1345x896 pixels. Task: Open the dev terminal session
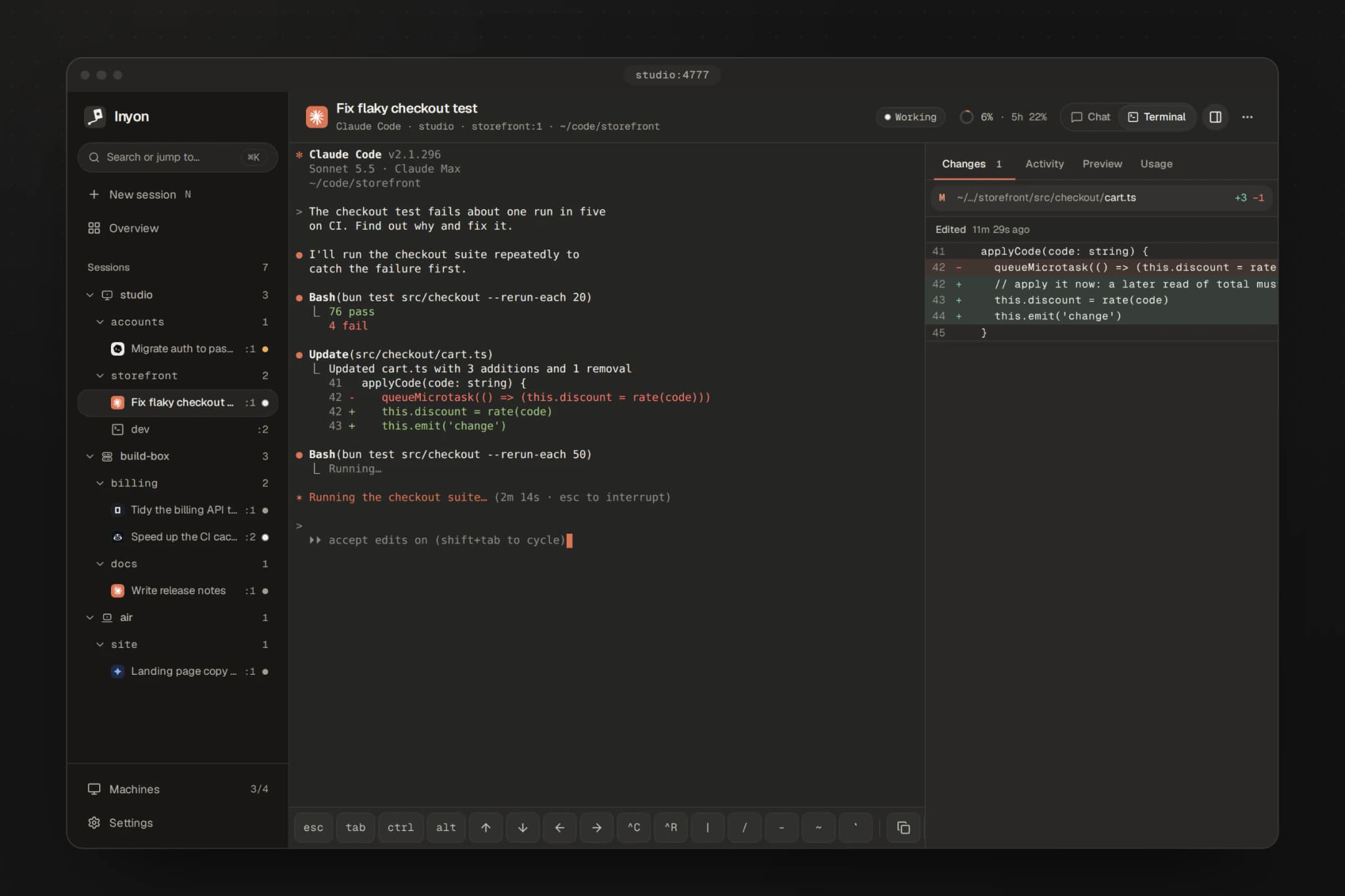(x=177, y=429)
